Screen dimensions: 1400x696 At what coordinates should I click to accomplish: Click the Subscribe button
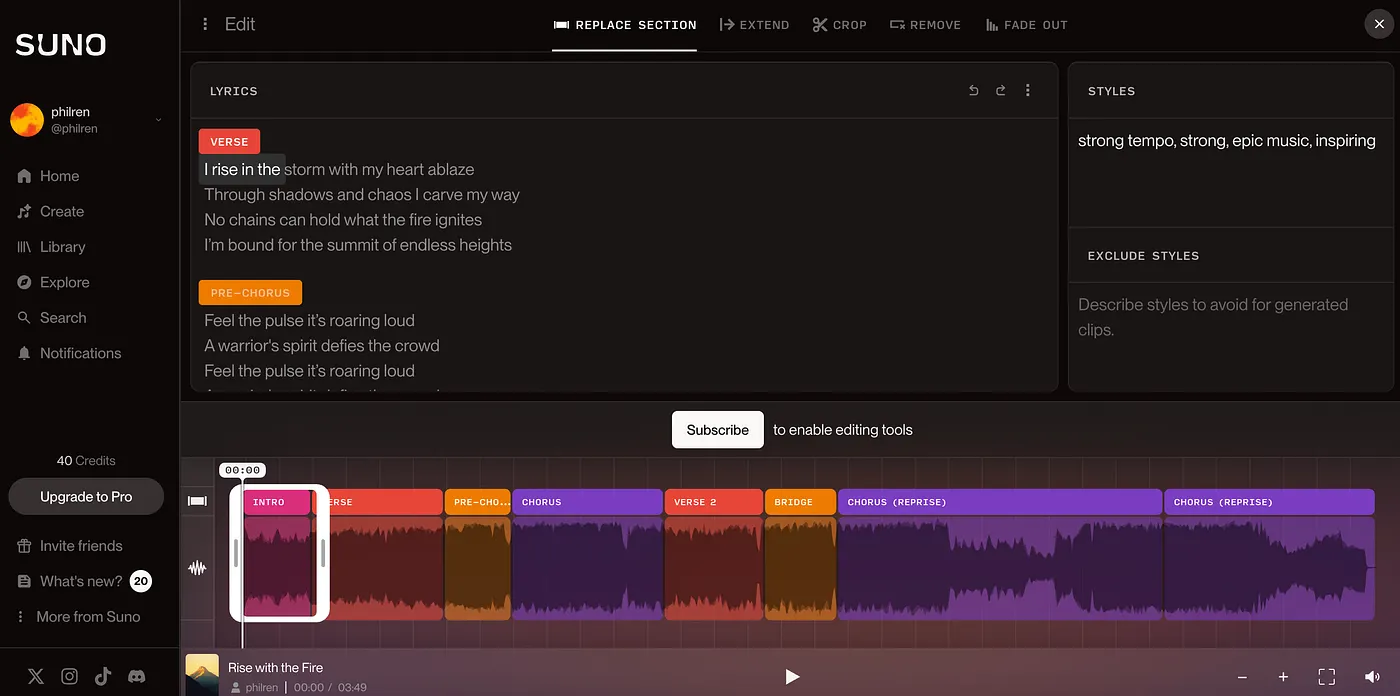[717, 430]
